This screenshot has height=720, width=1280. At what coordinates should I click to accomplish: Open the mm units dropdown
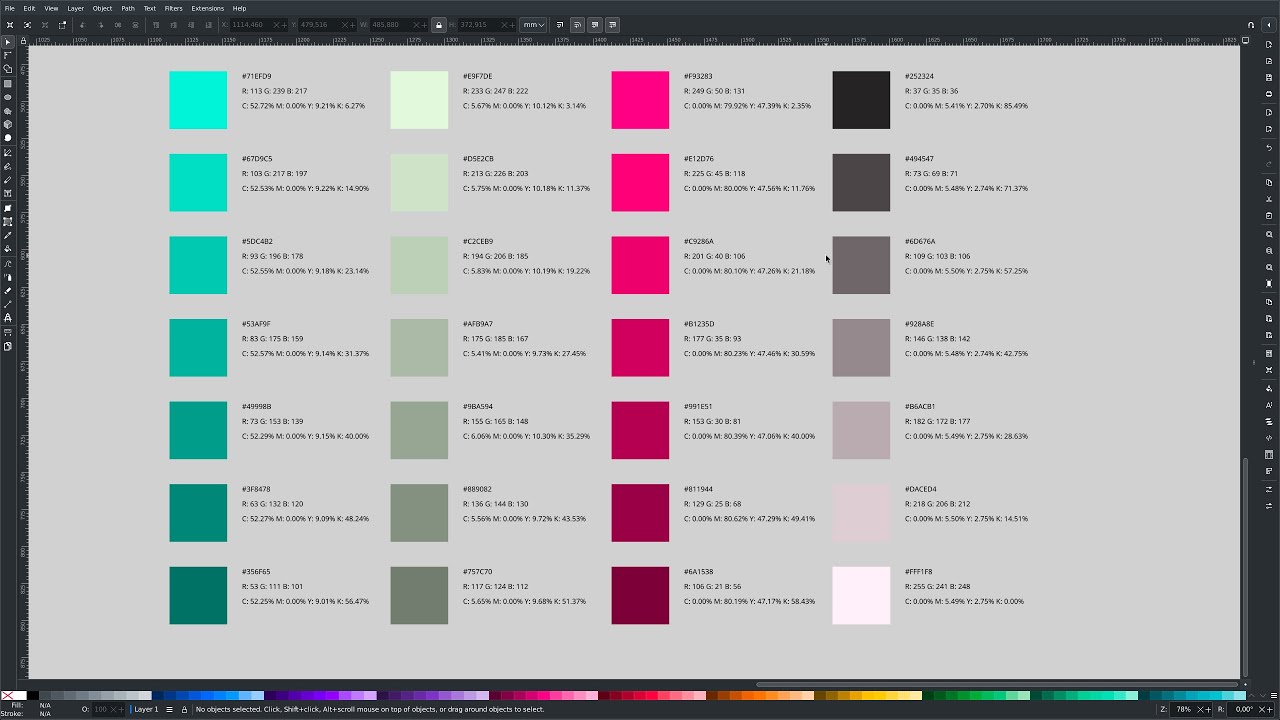point(534,25)
